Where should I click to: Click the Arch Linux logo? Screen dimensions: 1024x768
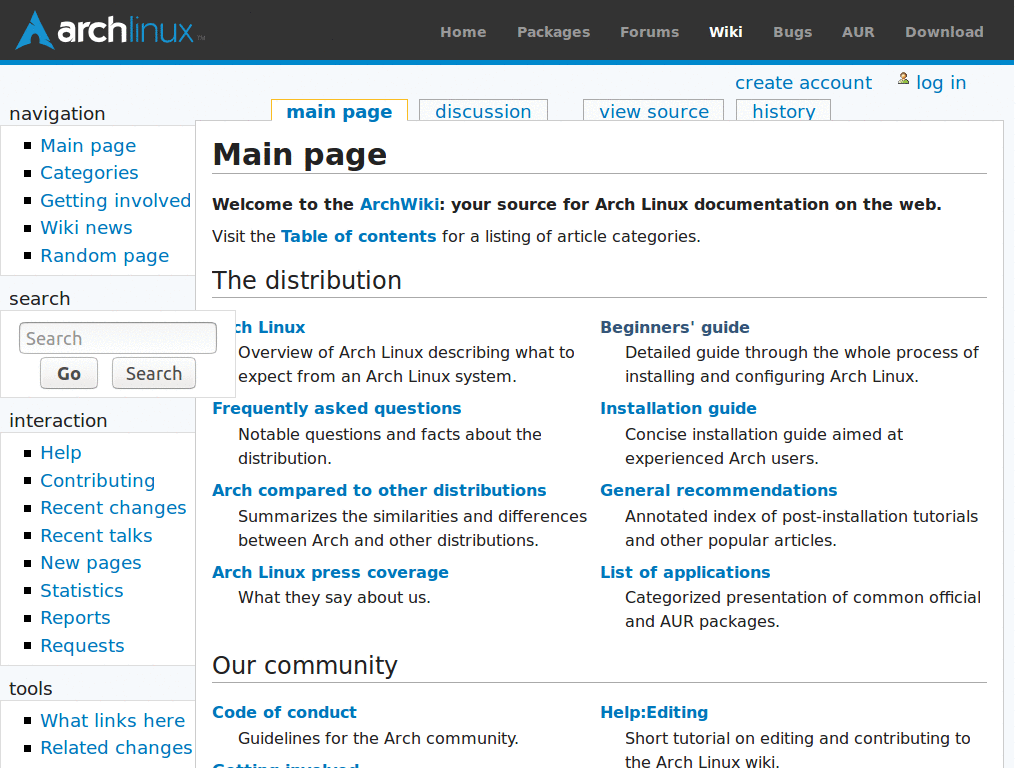[x=110, y=31]
